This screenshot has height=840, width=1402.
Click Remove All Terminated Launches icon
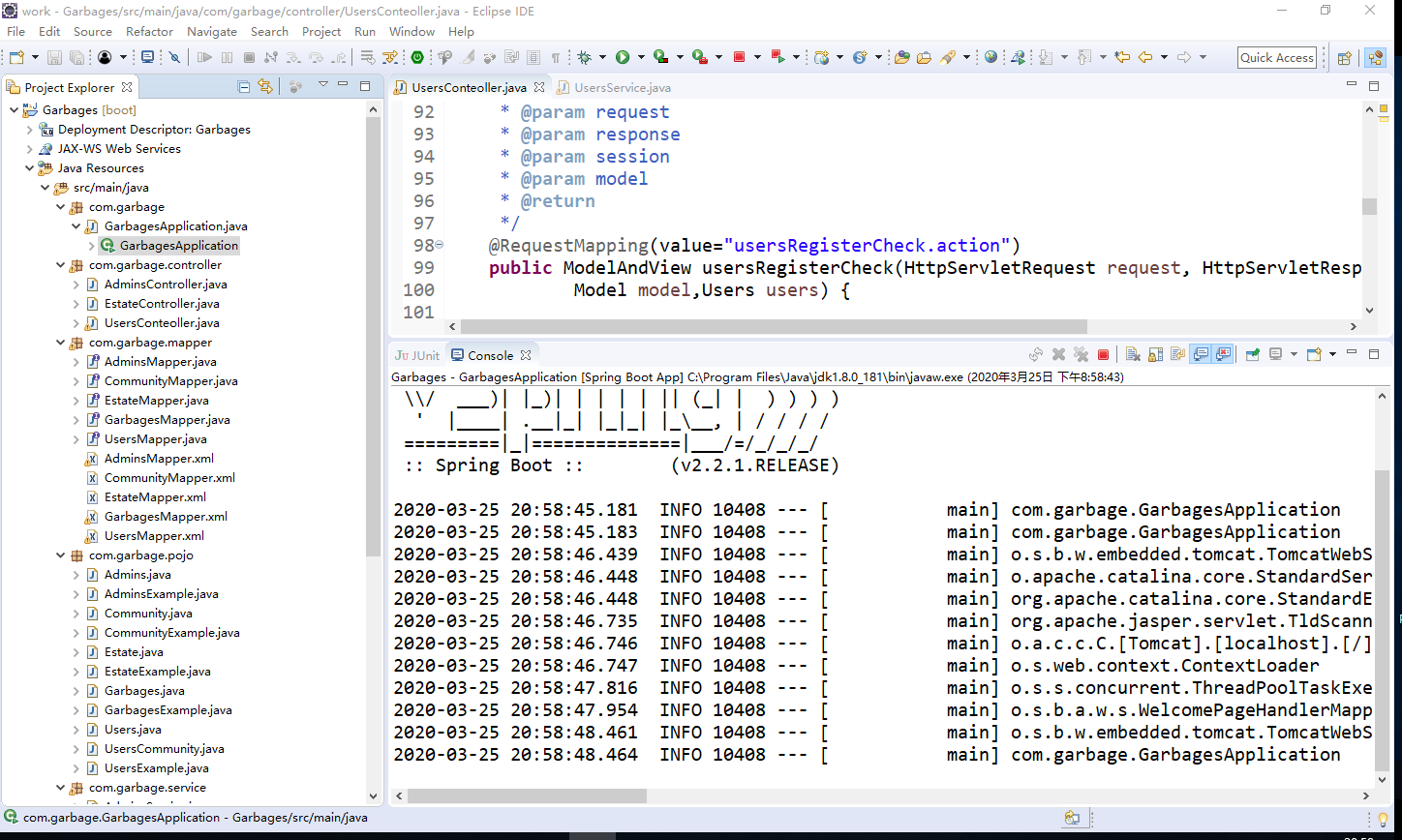coord(1081,355)
